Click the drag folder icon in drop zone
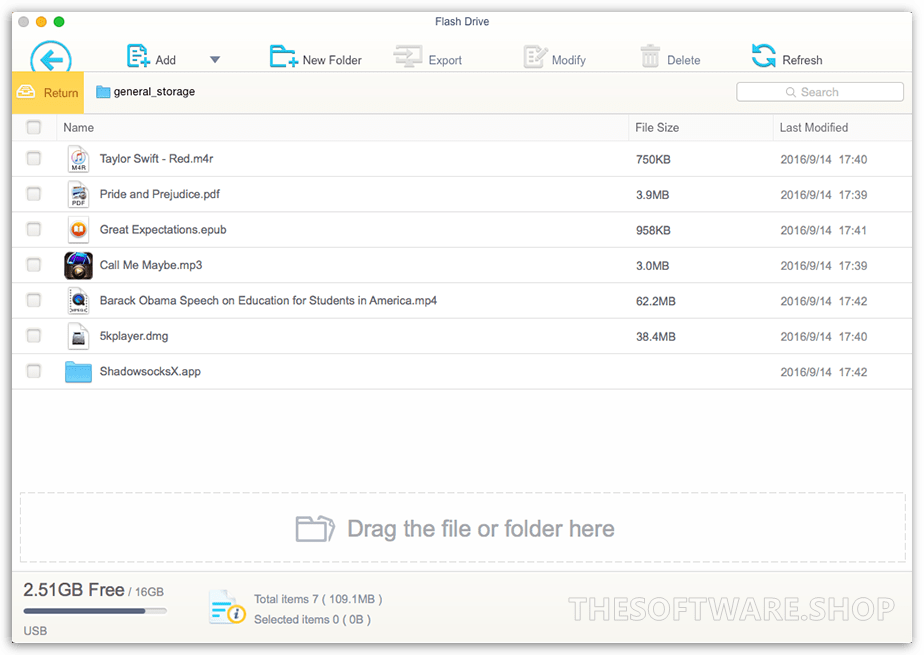 pos(315,528)
